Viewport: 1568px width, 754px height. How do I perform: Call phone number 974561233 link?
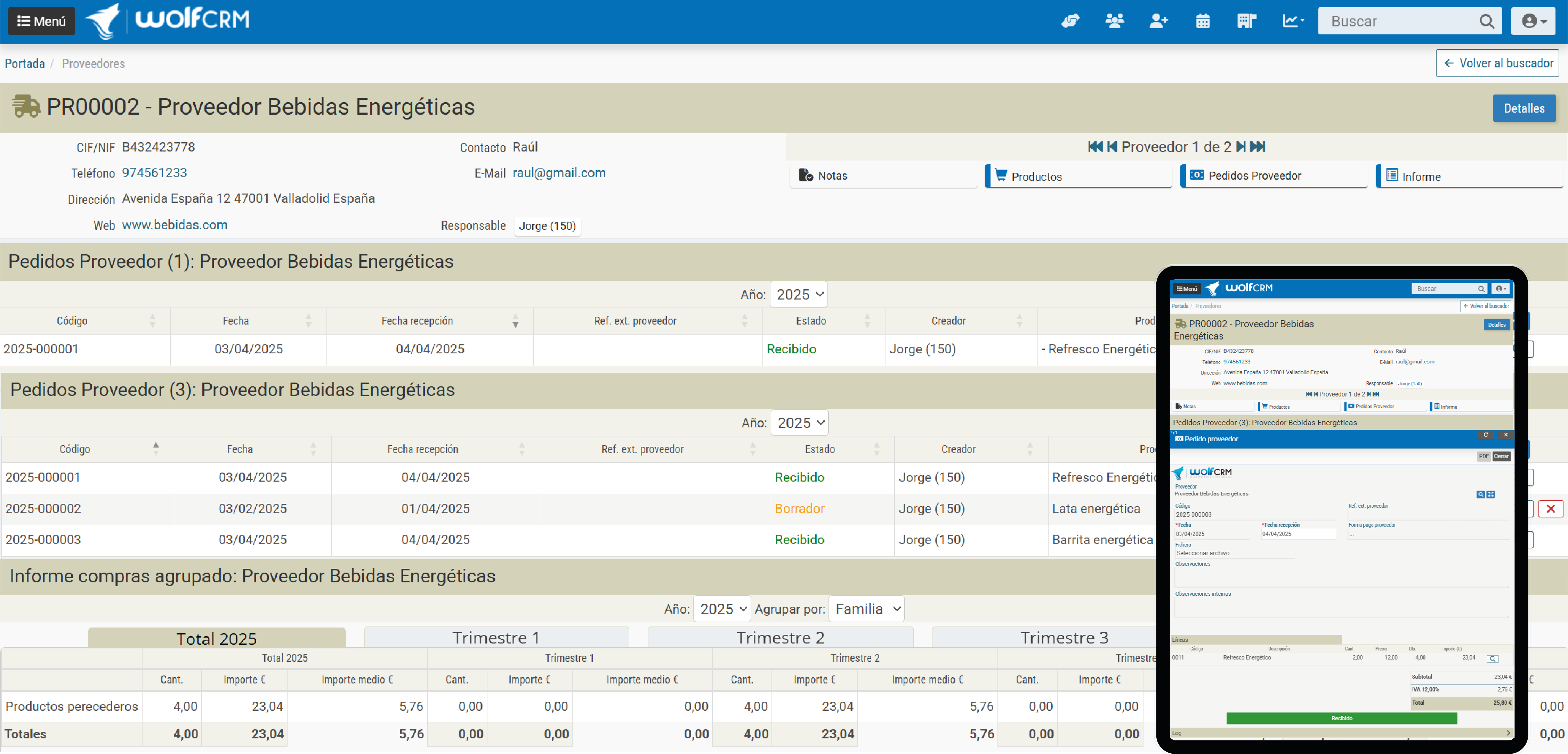point(155,173)
